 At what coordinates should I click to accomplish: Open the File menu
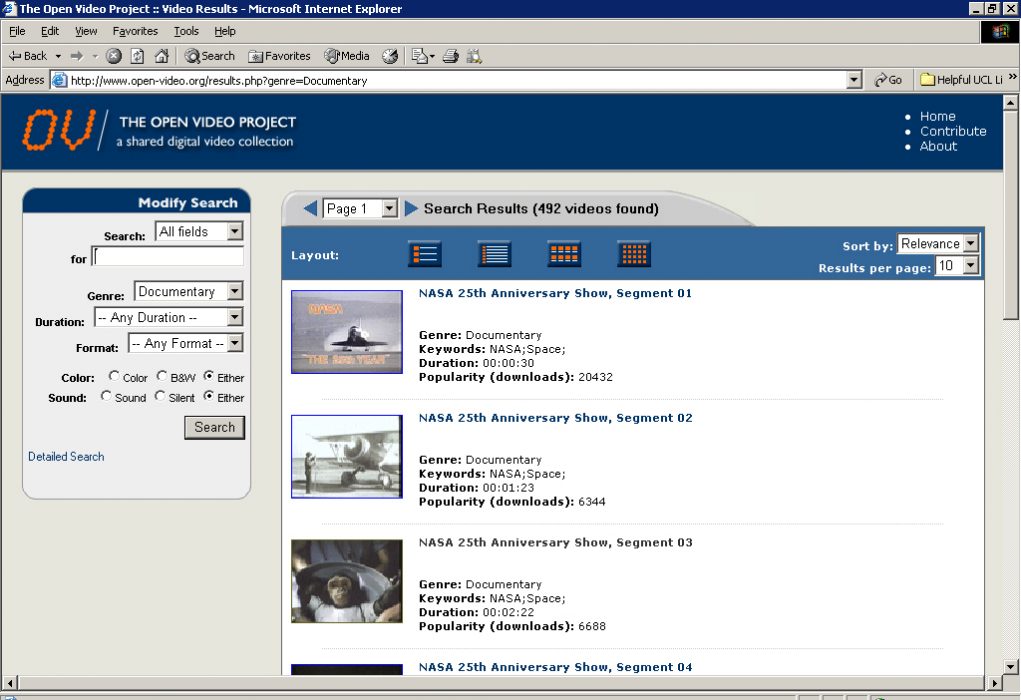pos(17,31)
